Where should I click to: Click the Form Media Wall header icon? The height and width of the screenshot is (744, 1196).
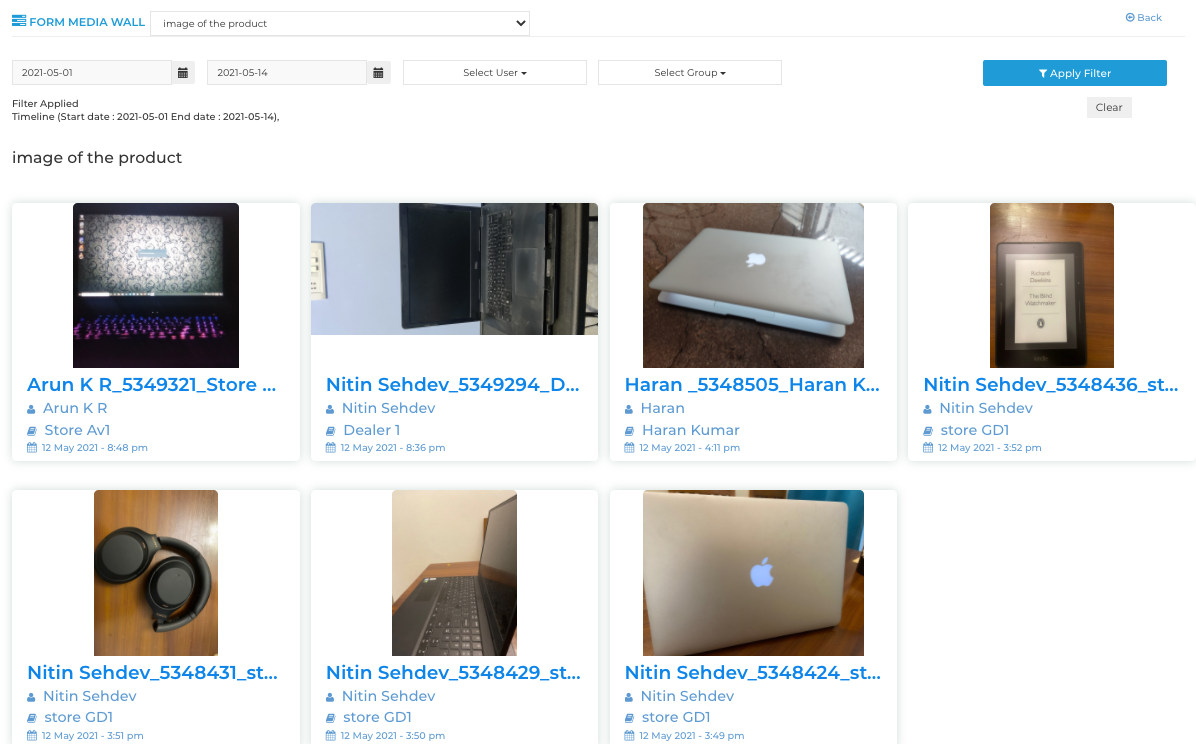pyautogui.click(x=19, y=21)
